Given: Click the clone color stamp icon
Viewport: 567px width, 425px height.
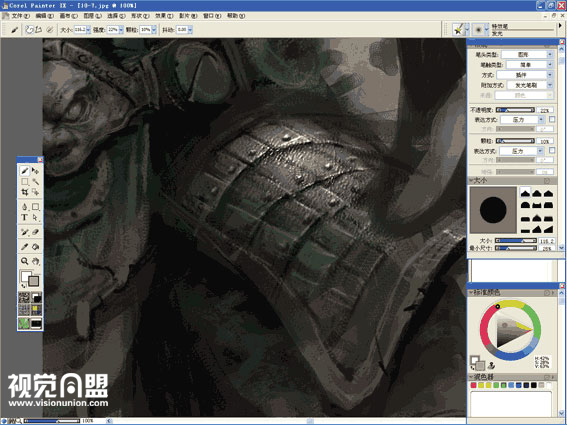Looking at the screenshot, I should tap(491, 365).
